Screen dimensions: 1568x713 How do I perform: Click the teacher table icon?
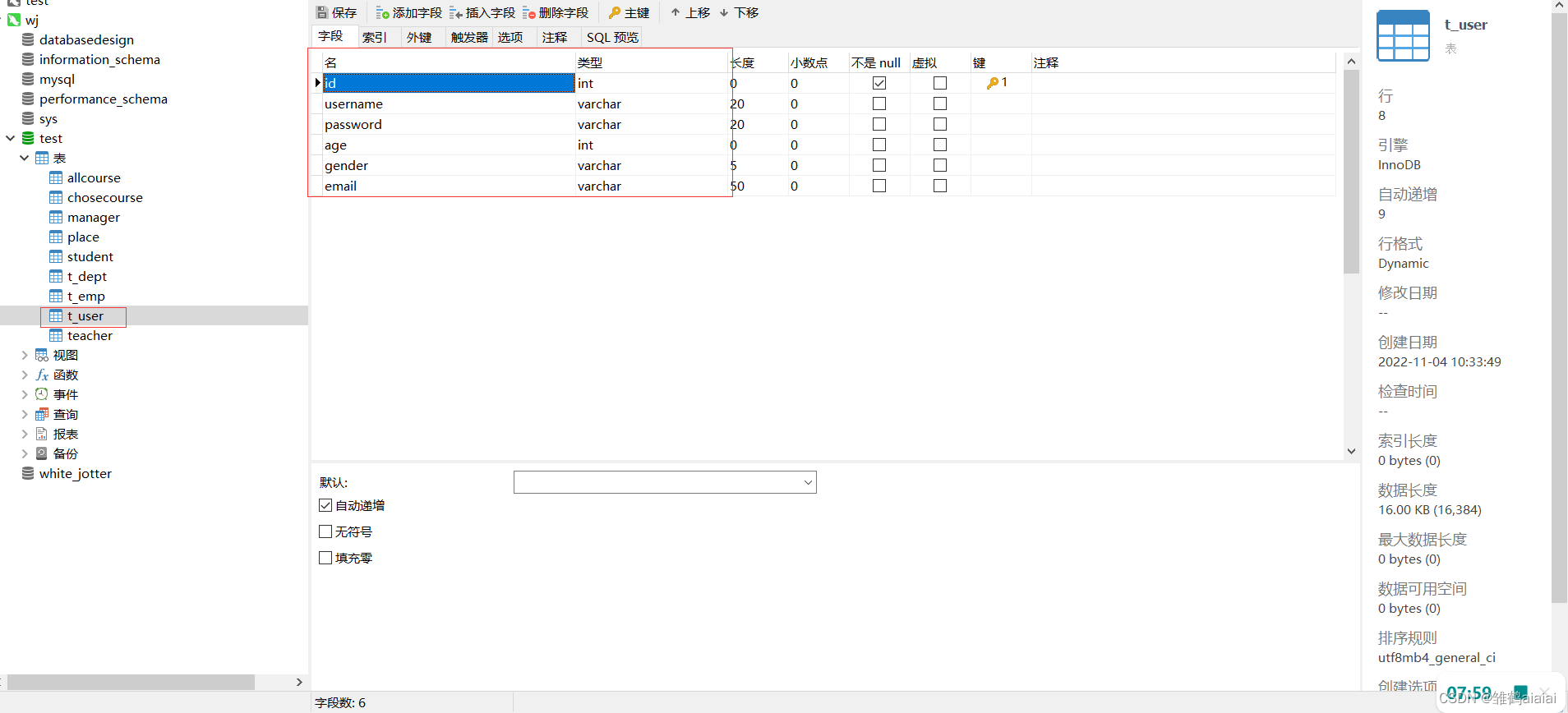point(56,335)
